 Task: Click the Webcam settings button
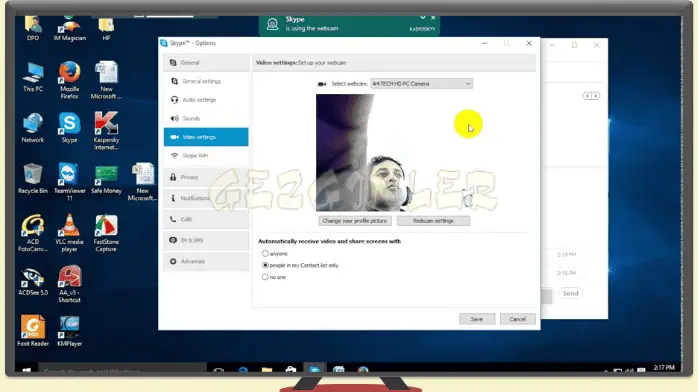[x=433, y=221]
